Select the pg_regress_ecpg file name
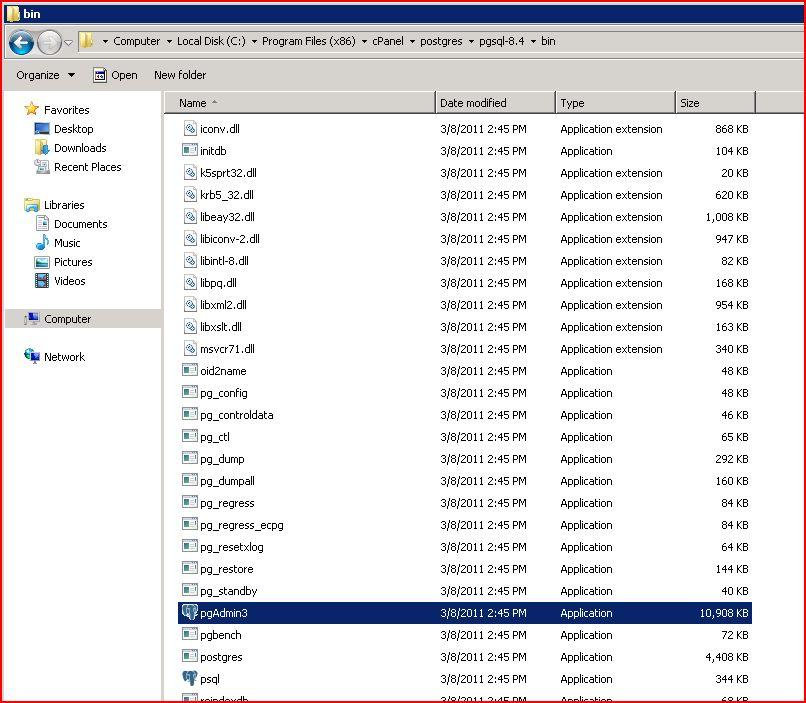This screenshot has width=806, height=703. [x=242, y=525]
